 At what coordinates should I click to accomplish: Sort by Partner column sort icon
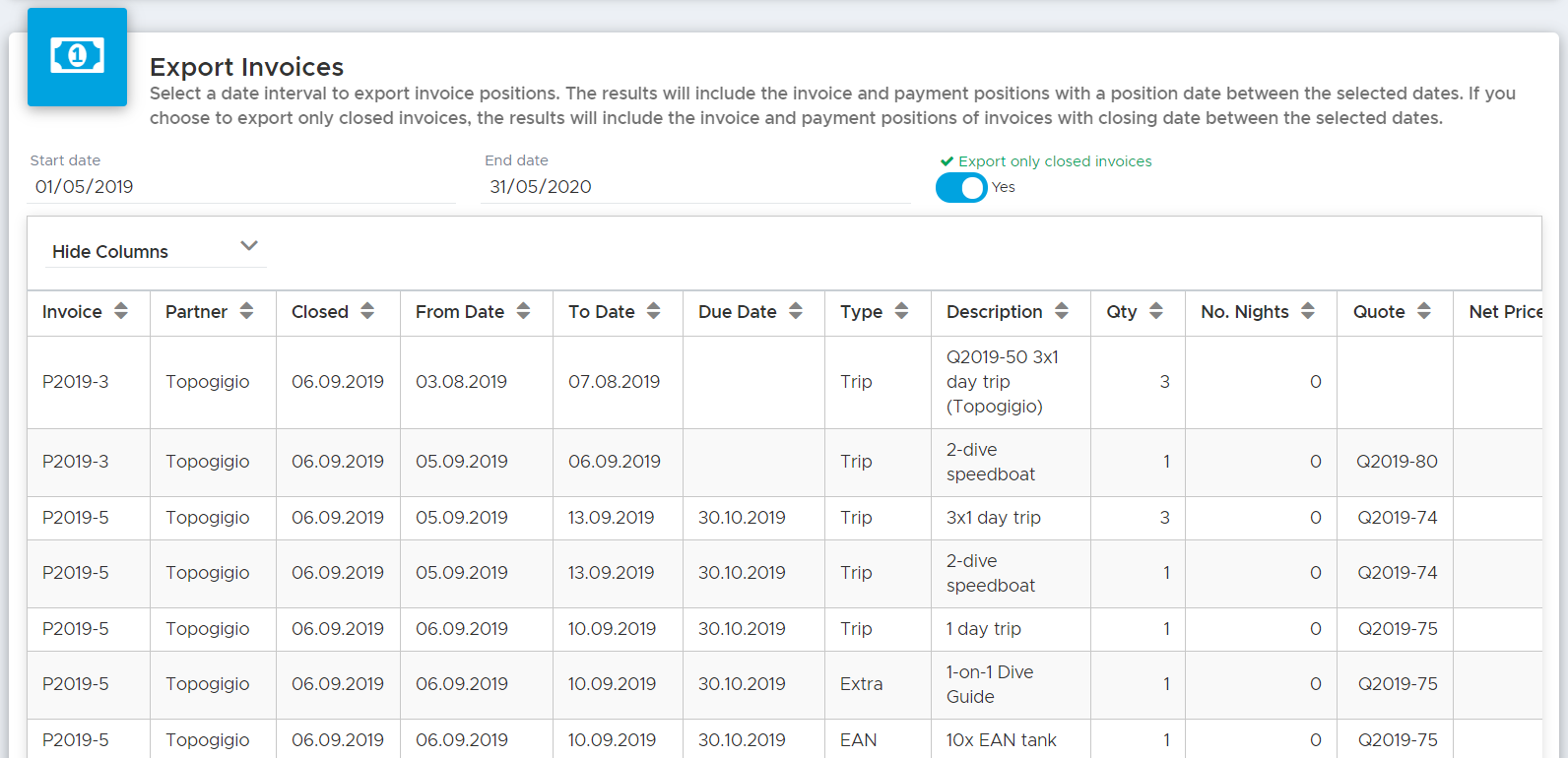pyautogui.click(x=246, y=311)
